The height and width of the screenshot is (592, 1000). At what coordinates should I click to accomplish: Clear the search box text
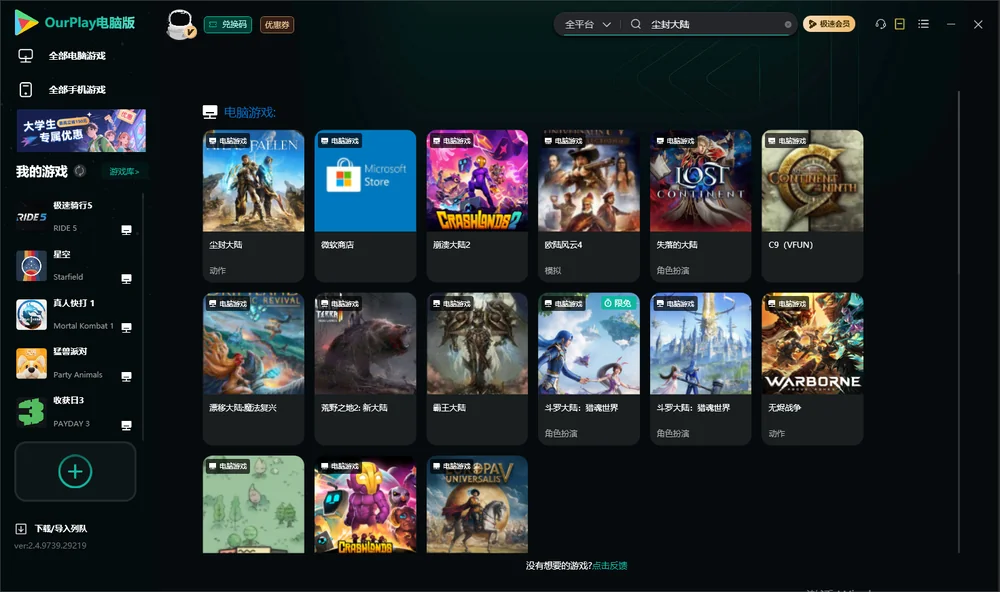click(788, 25)
